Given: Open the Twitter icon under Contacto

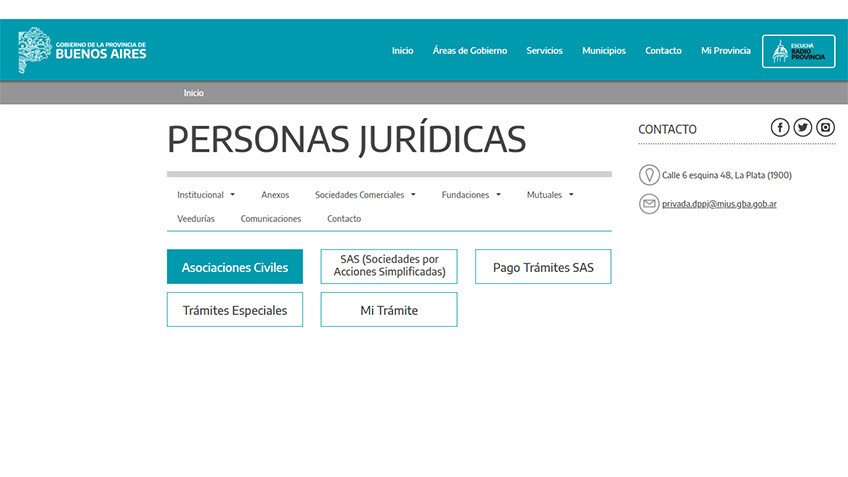Looking at the screenshot, I should tap(803, 128).
